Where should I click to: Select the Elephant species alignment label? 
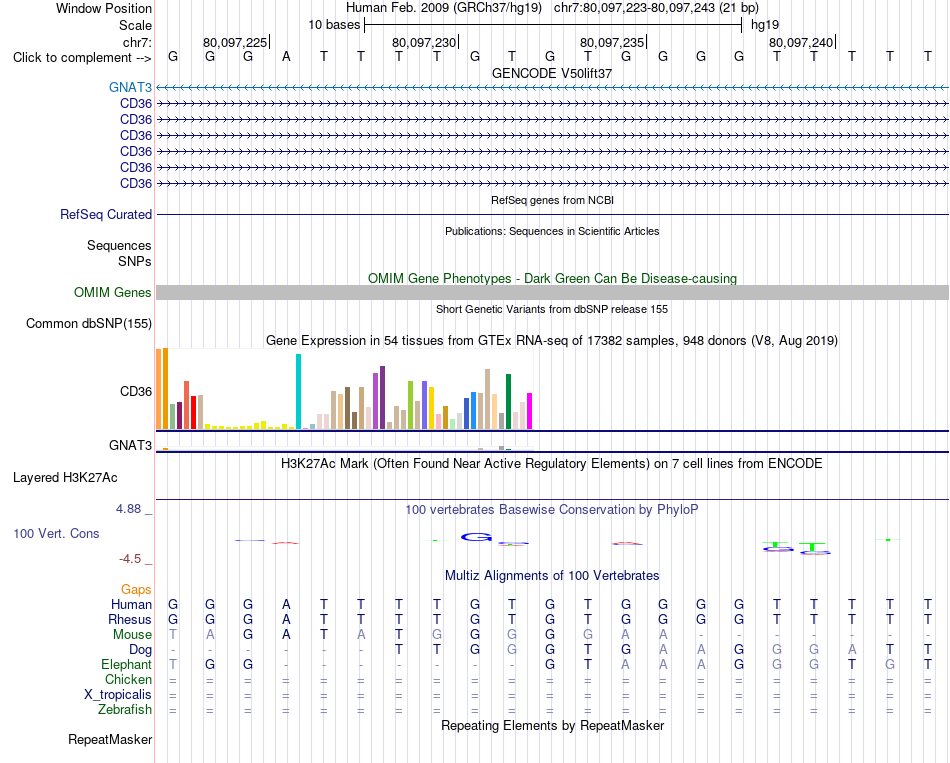[126, 665]
